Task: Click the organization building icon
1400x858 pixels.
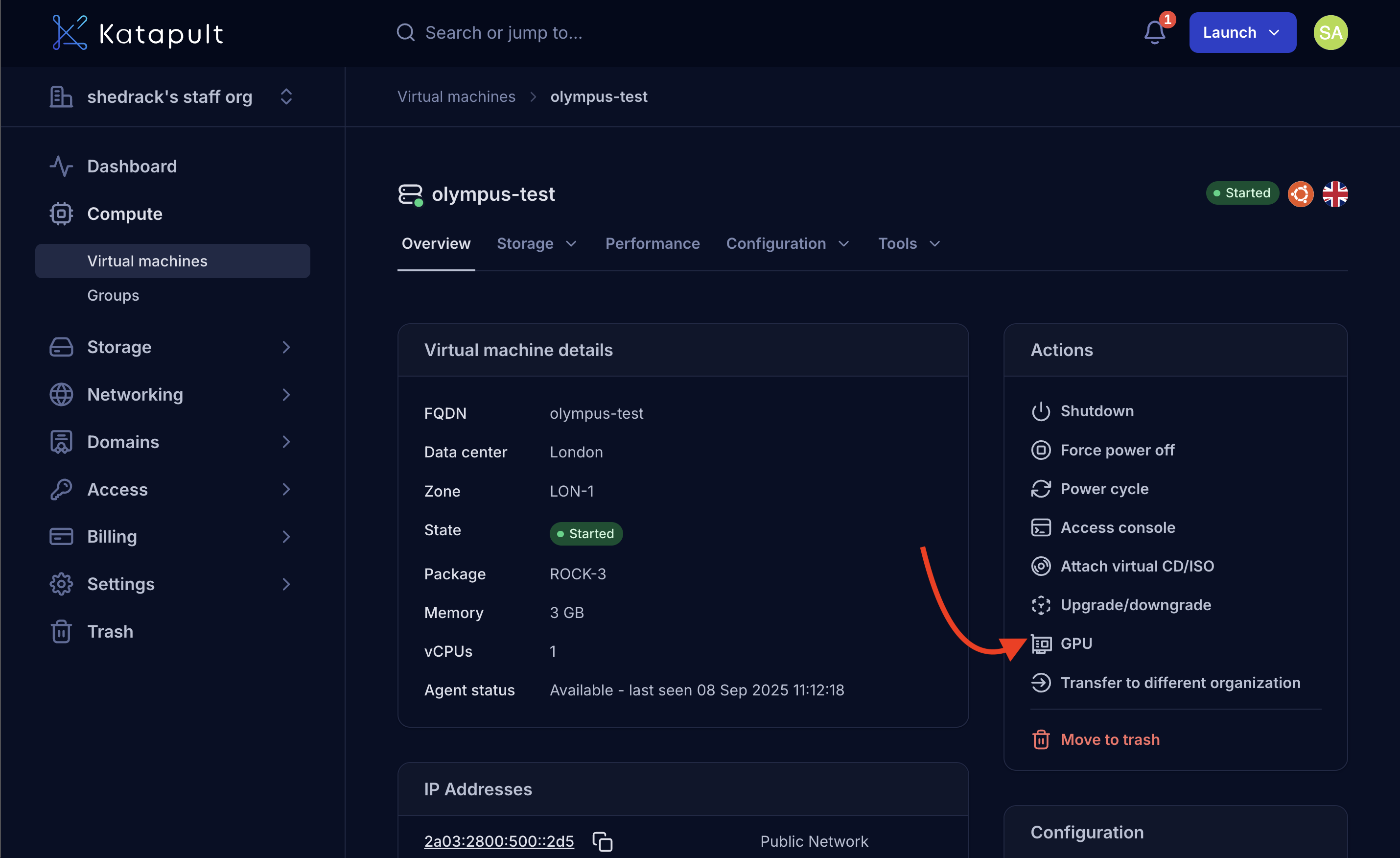Action: click(61, 96)
